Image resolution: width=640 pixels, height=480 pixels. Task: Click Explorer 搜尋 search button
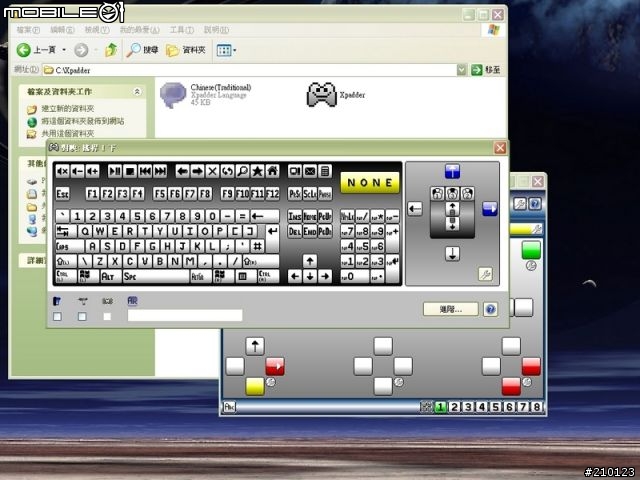(142, 50)
